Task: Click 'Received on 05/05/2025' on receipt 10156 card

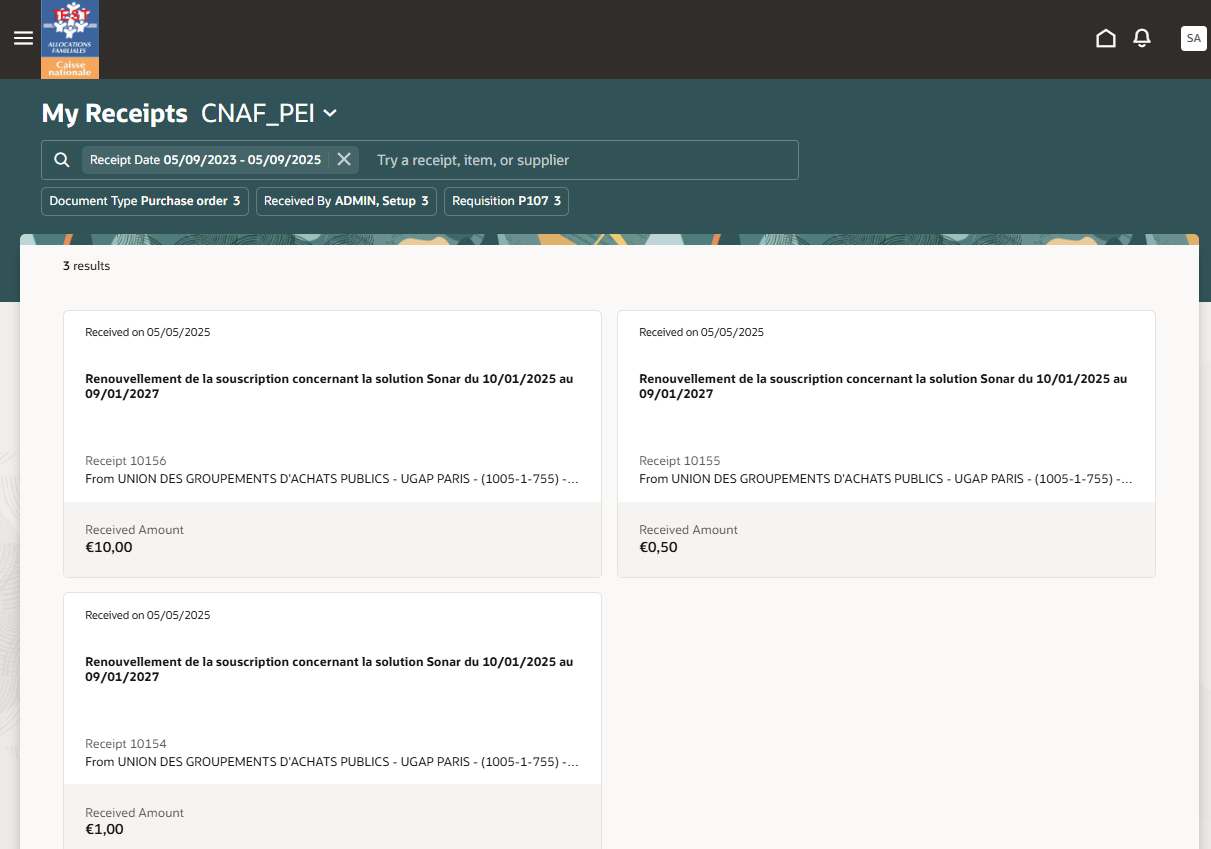Action: (148, 332)
